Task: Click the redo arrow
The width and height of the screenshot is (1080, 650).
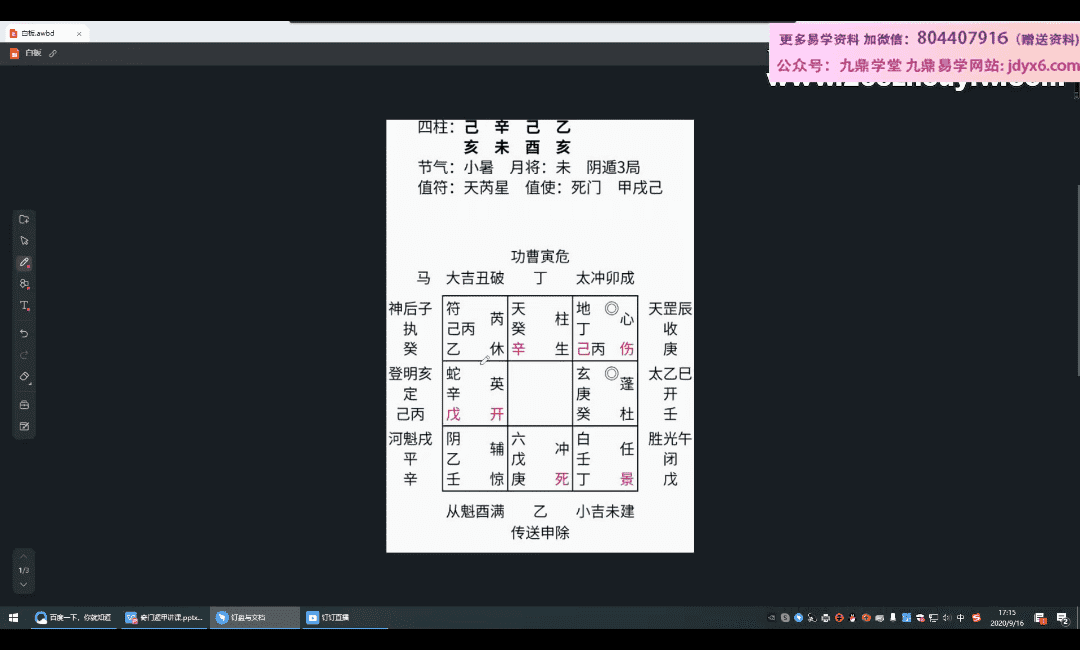Action: tap(25, 355)
